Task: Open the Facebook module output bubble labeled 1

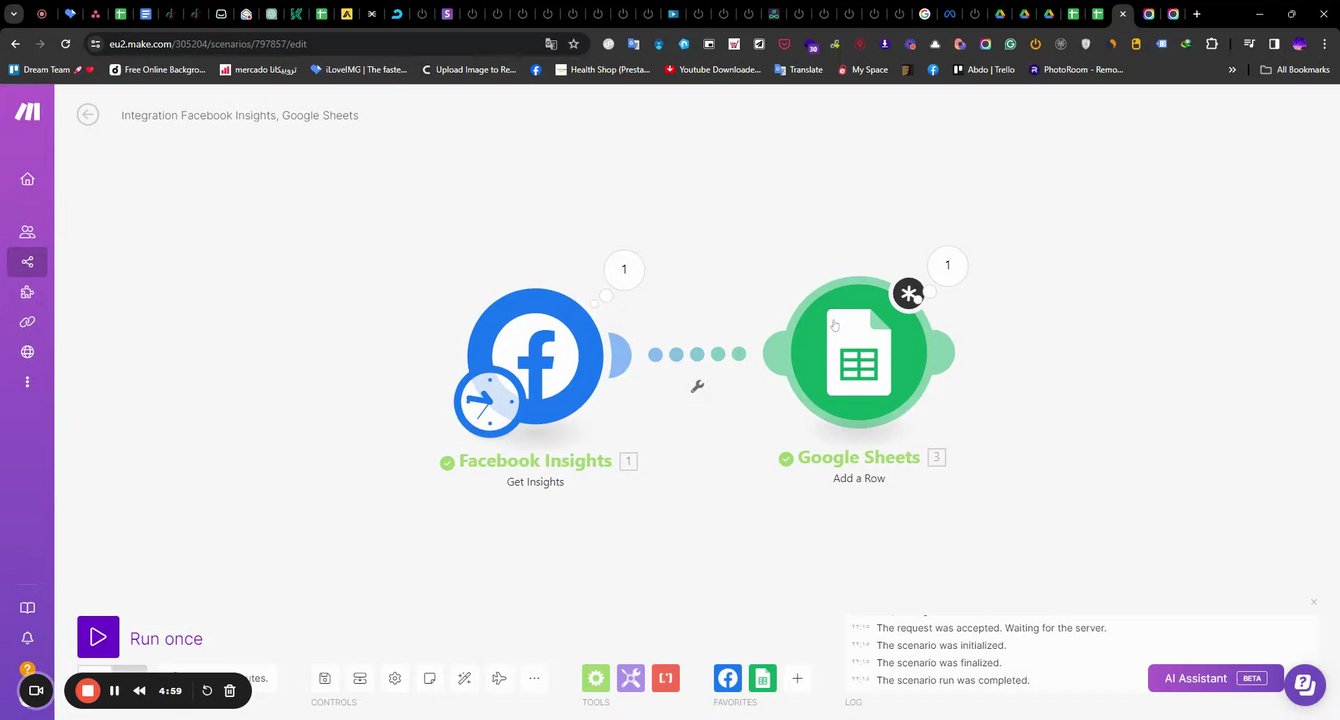Action: pos(624,269)
